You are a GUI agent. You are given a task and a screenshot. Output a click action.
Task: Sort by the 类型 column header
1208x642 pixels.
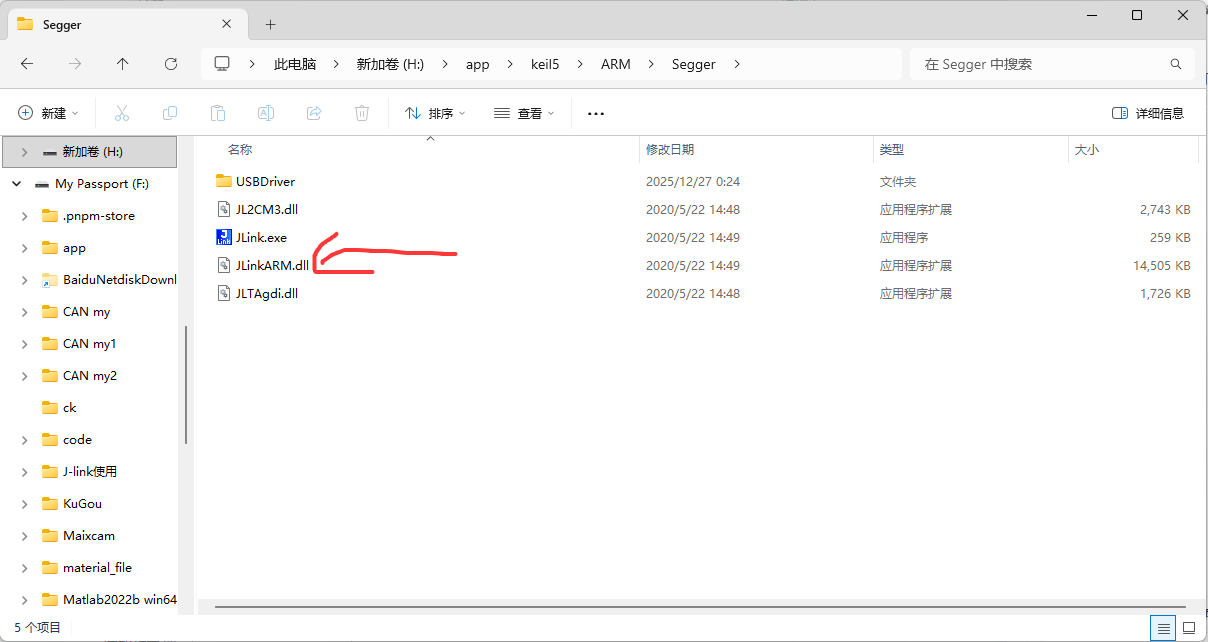[892, 150]
